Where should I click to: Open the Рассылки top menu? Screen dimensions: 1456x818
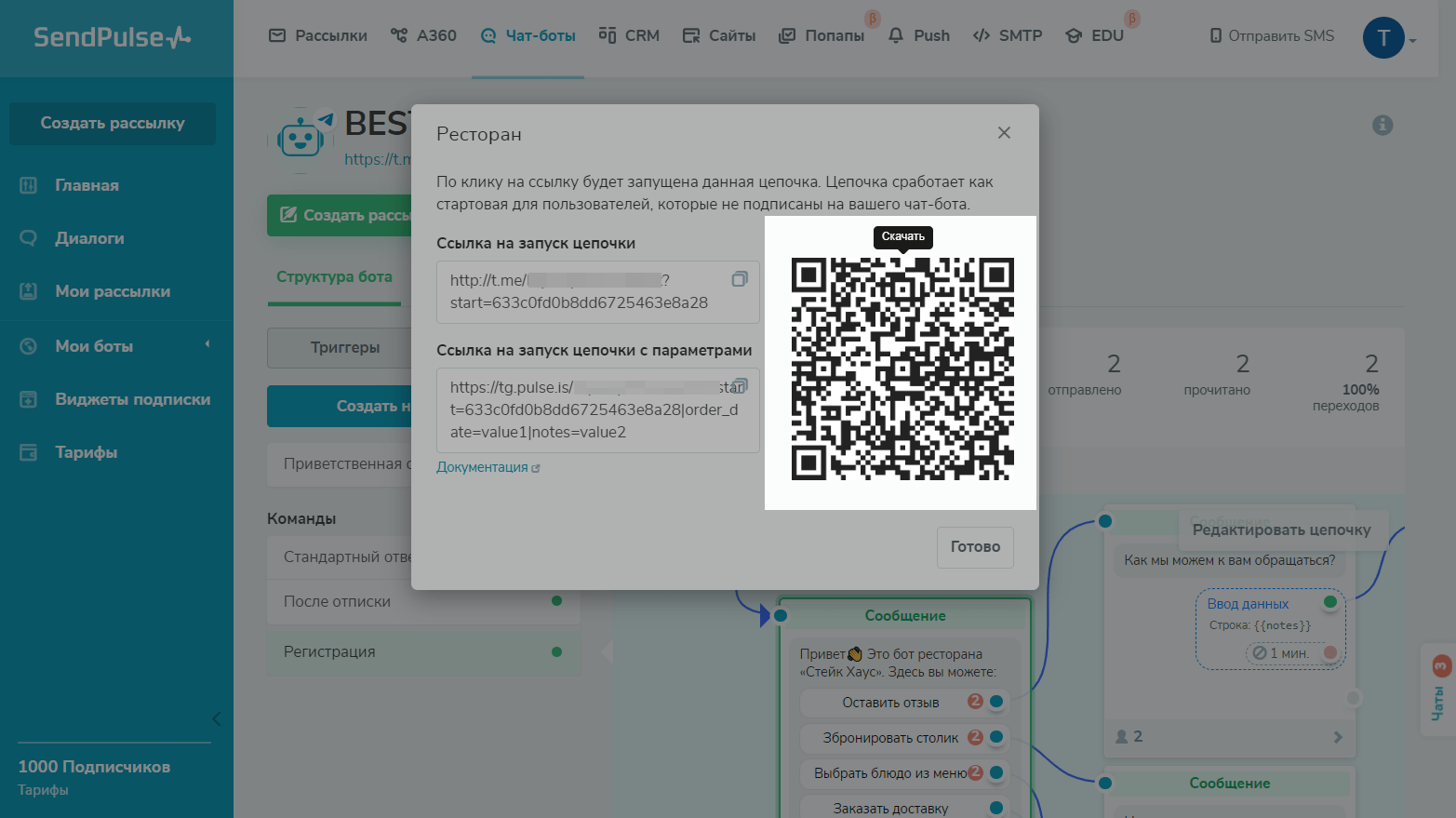point(318,35)
